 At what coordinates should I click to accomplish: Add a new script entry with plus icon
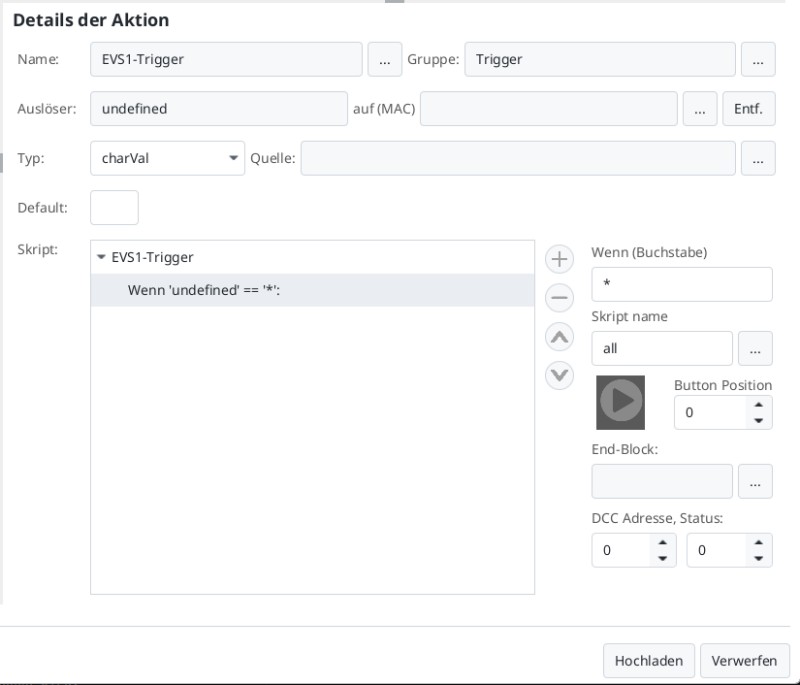(559, 259)
